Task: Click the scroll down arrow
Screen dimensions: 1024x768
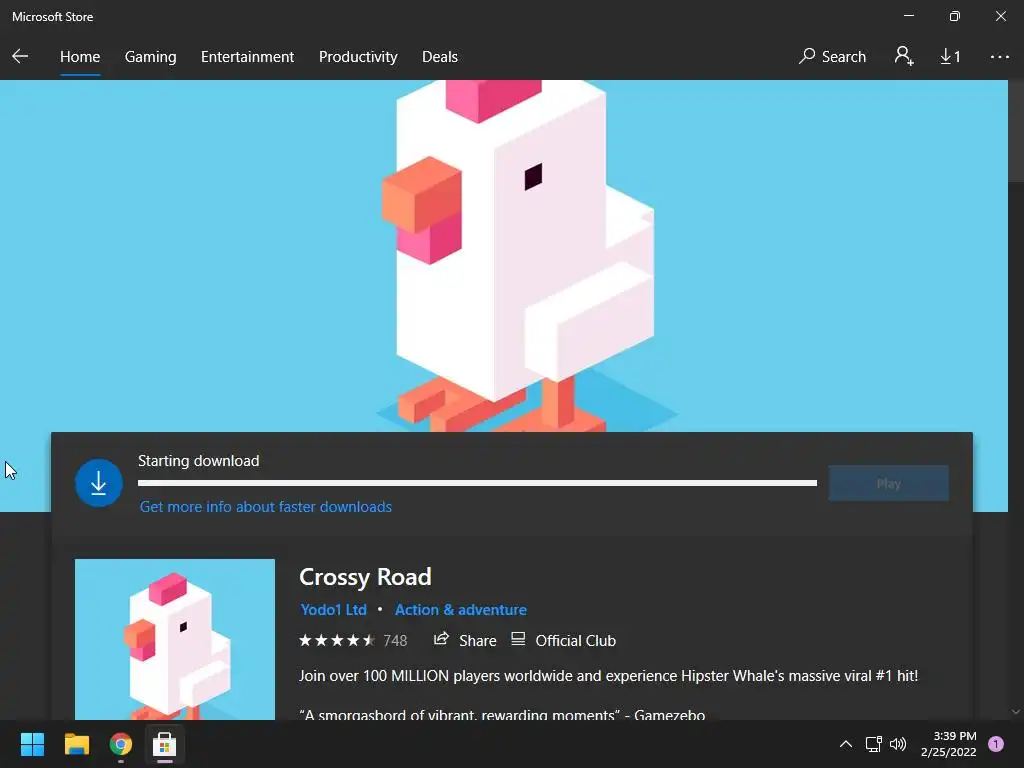Action: click(x=1016, y=712)
